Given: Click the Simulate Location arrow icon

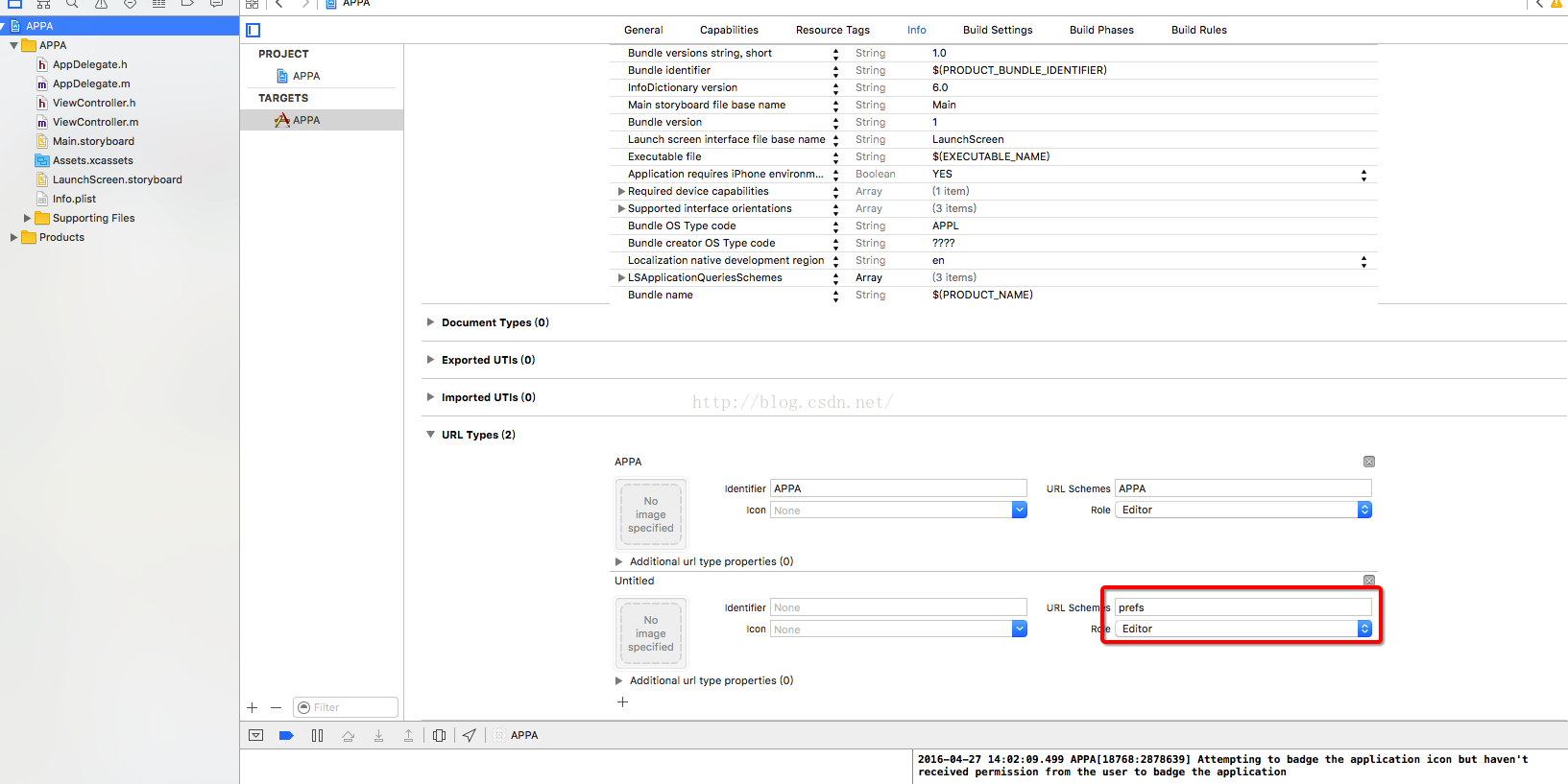Looking at the screenshot, I should click(x=469, y=735).
